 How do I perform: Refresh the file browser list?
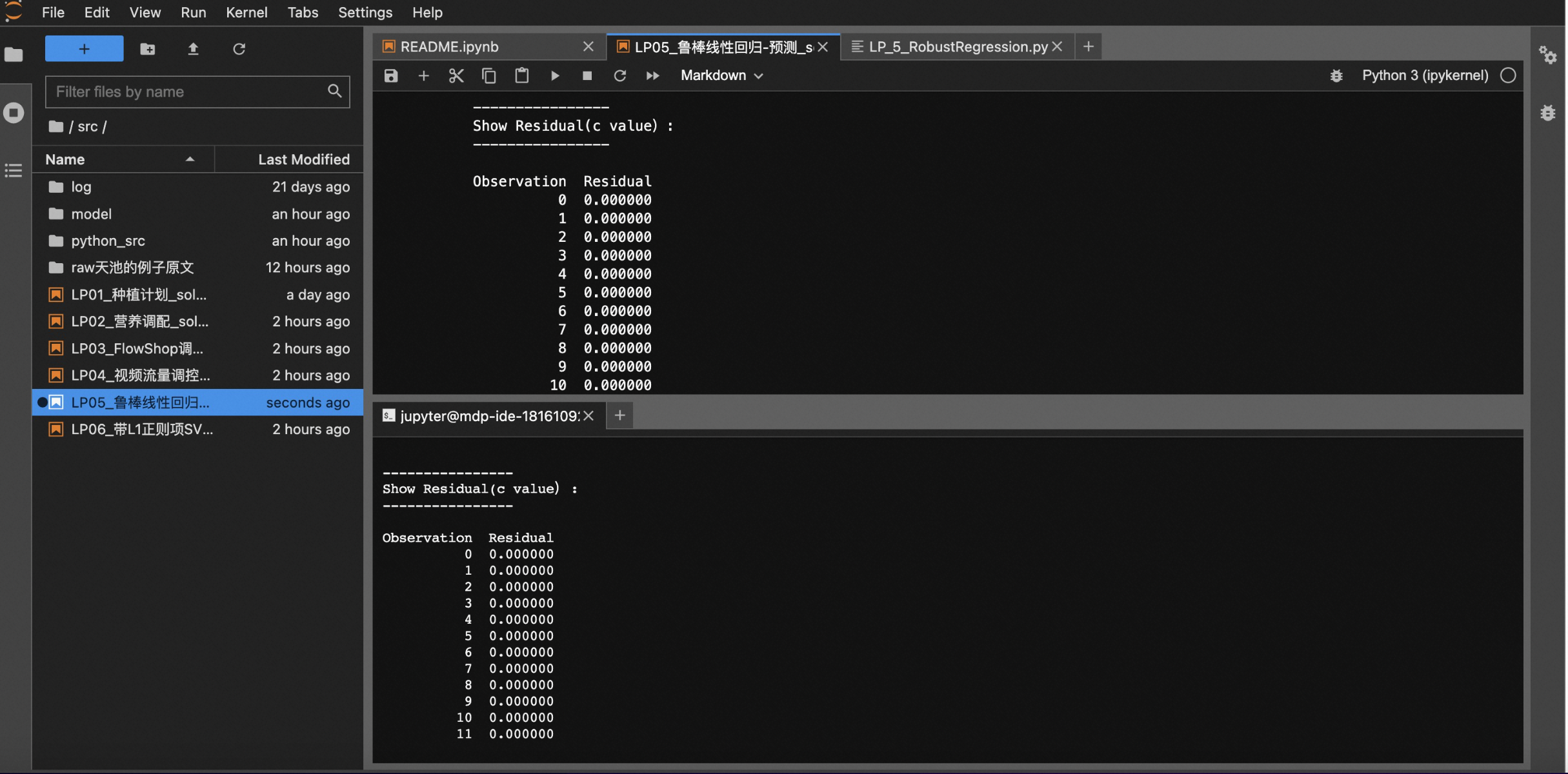pyautogui.click(x=239, y=48)
